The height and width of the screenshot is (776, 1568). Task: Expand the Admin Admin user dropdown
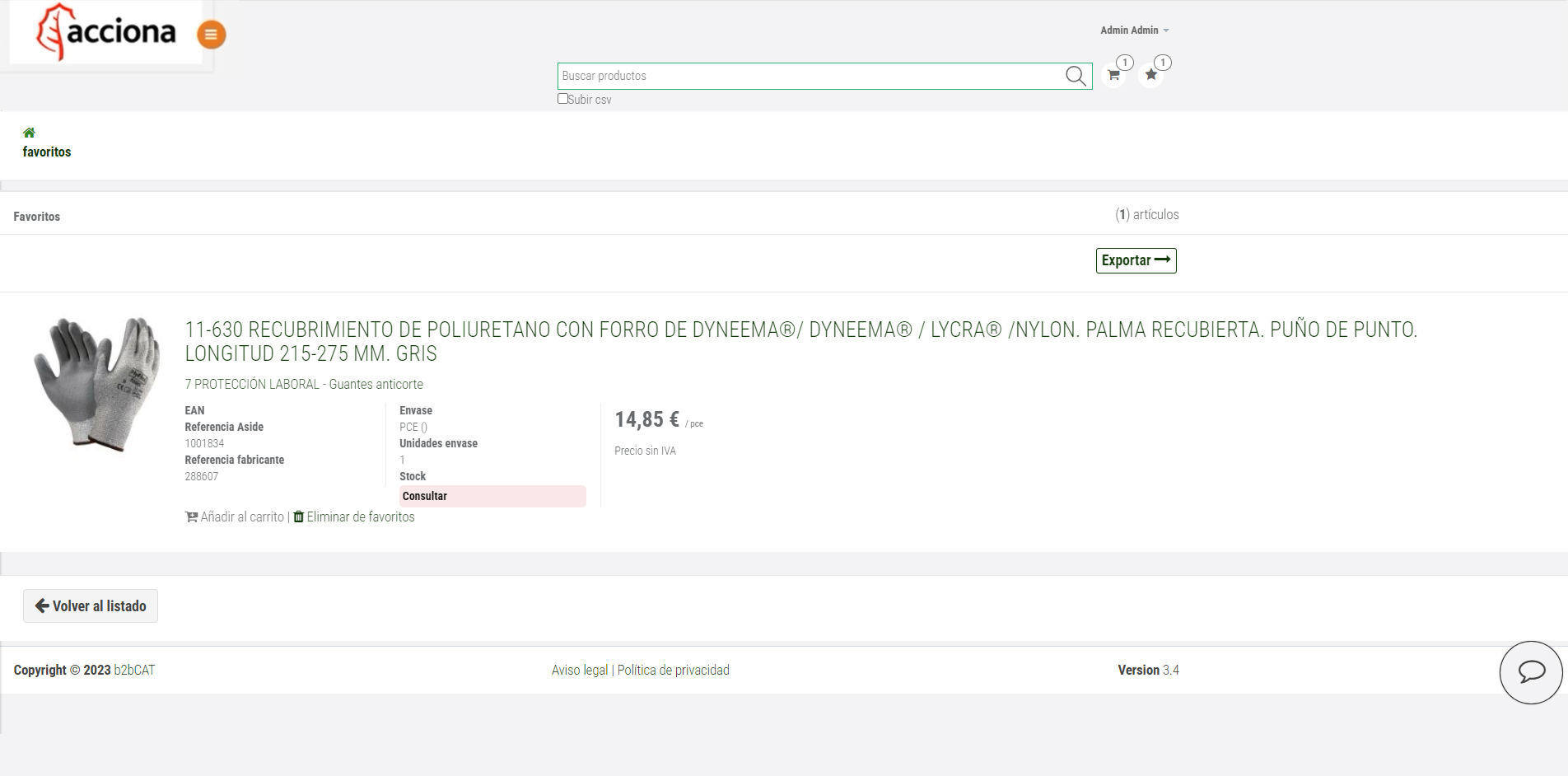tap(1134, 30)
